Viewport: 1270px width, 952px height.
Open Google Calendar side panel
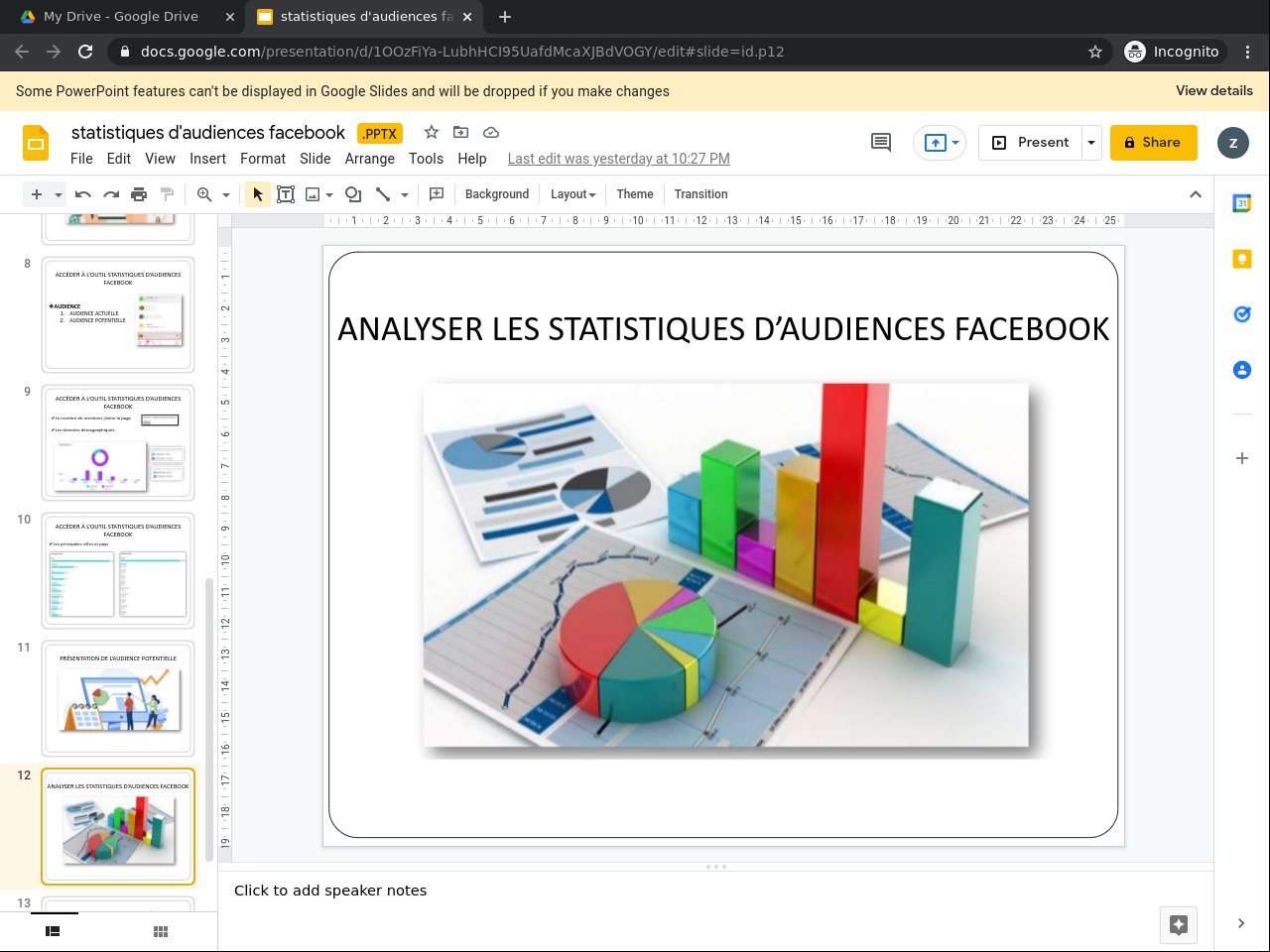point(1242,203)
